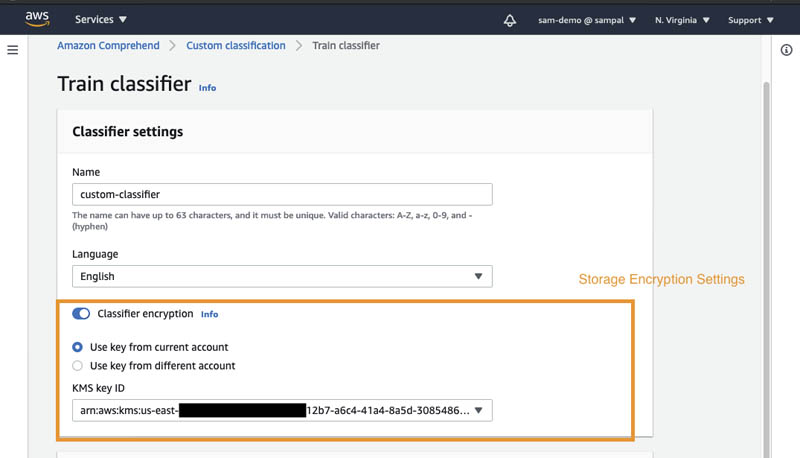Open the notifications bell icon
Viewport: 800px width, 458px height.
[510, 20]
